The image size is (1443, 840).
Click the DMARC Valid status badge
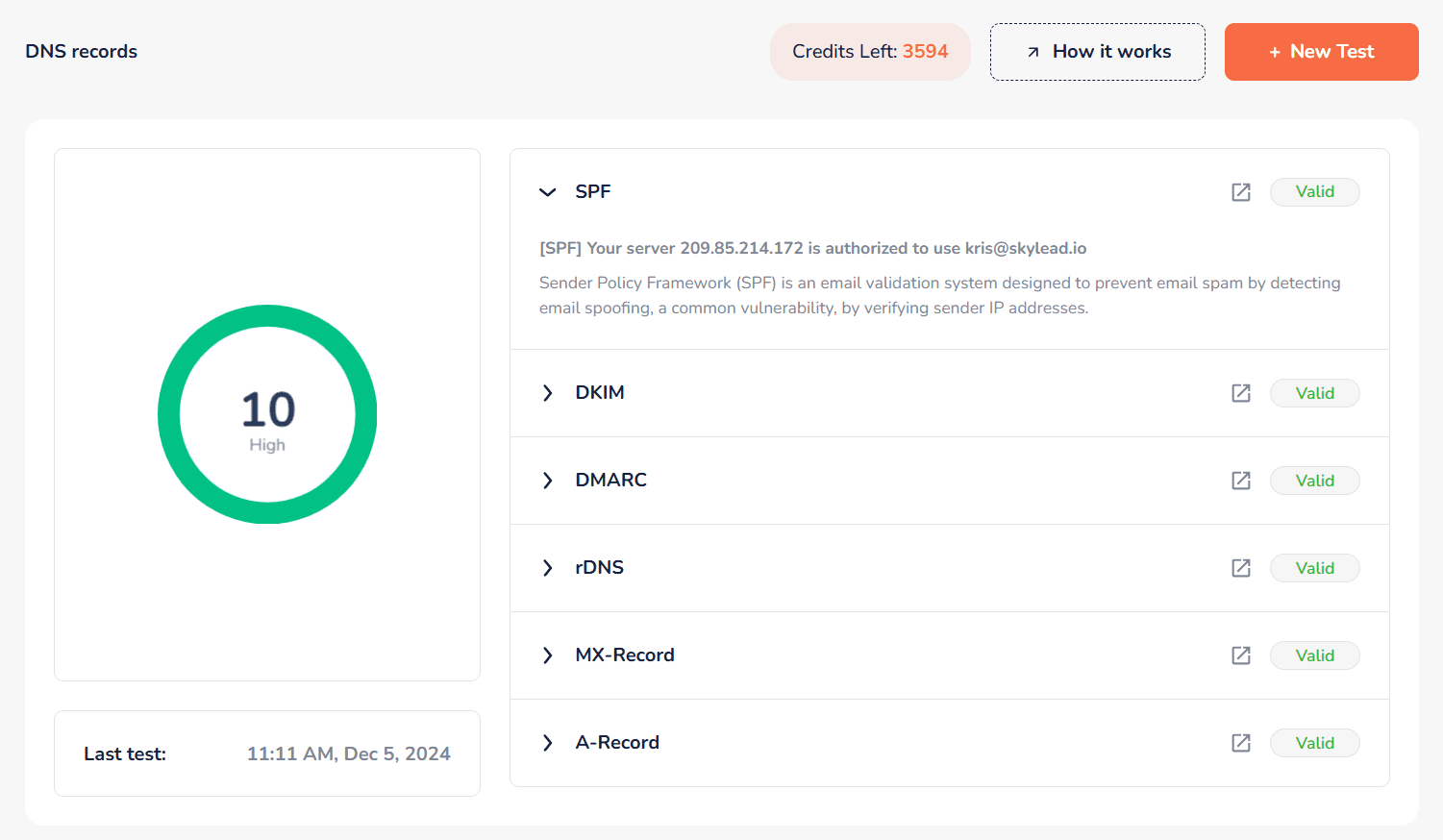coord(1315,481)
